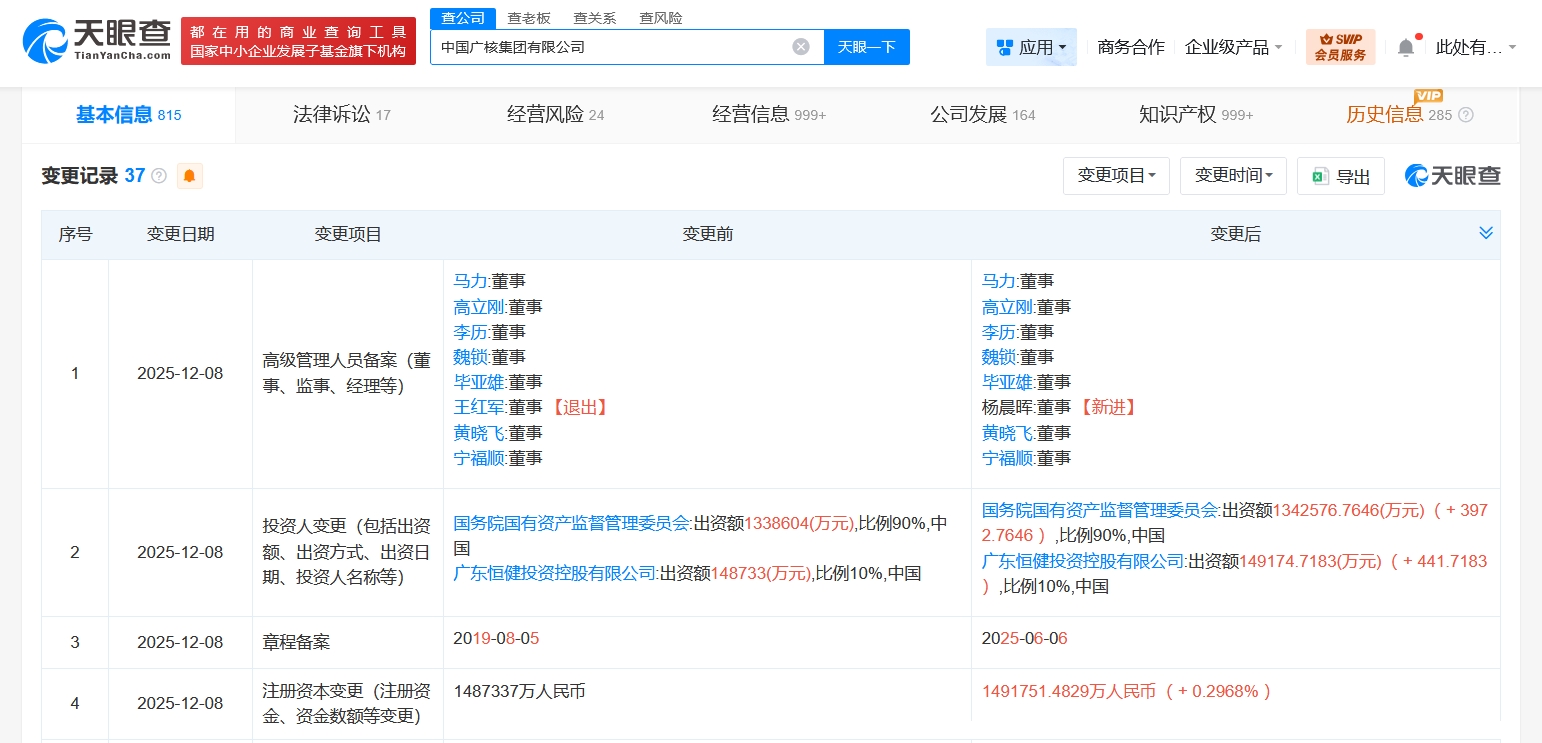The height and width of the screenshot is (743, 1542).
Task: Open the 变更项目 filter dropdown
Action: click(1116, 176)
